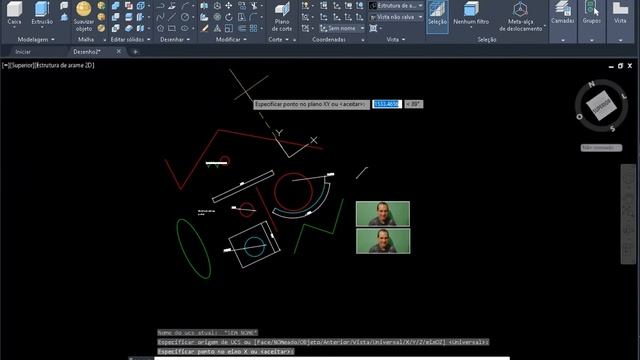
Task: Expand the Coordenadas panel launcher arrow
Action: tap(362, 40)
